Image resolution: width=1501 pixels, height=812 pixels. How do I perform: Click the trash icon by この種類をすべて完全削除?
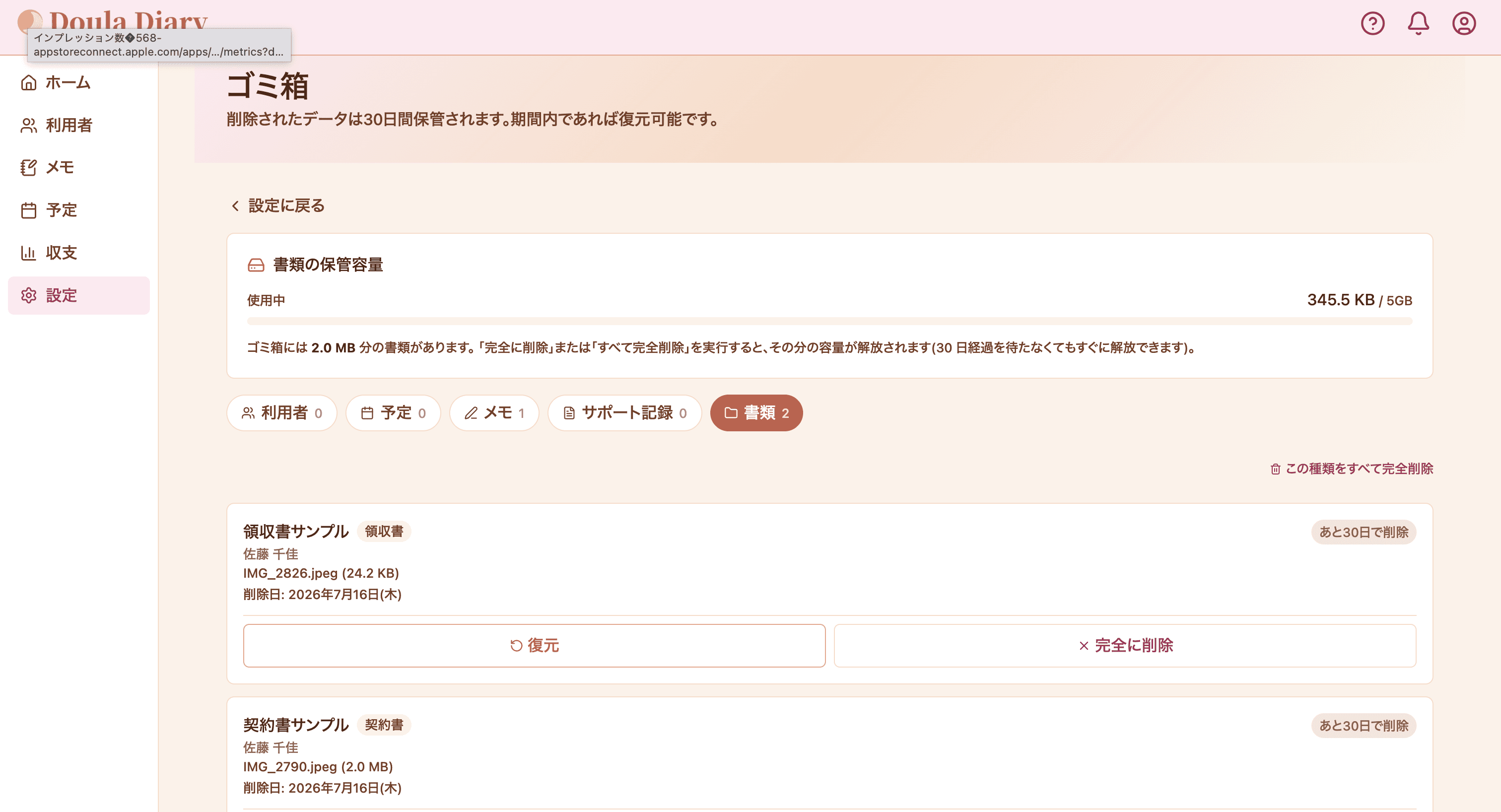pyautogui.click(x=1276, y=469)
